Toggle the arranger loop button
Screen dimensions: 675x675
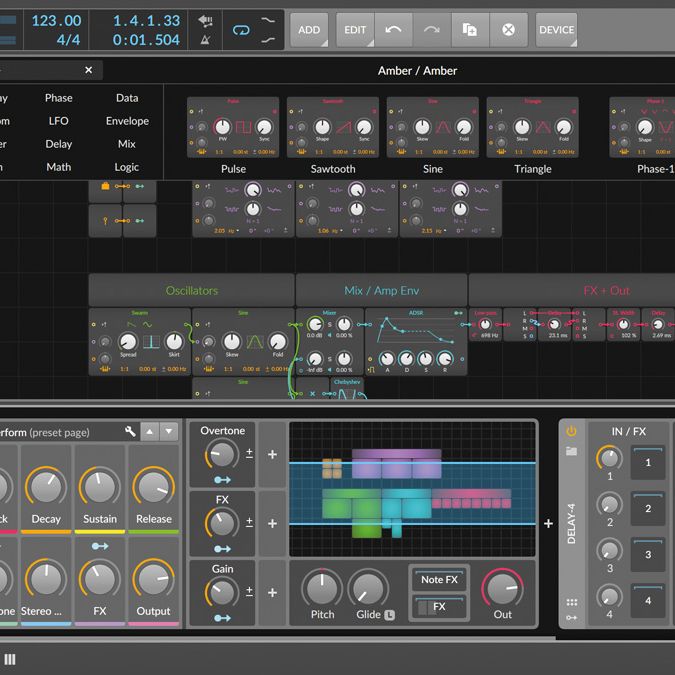click(x=241, y=30)
